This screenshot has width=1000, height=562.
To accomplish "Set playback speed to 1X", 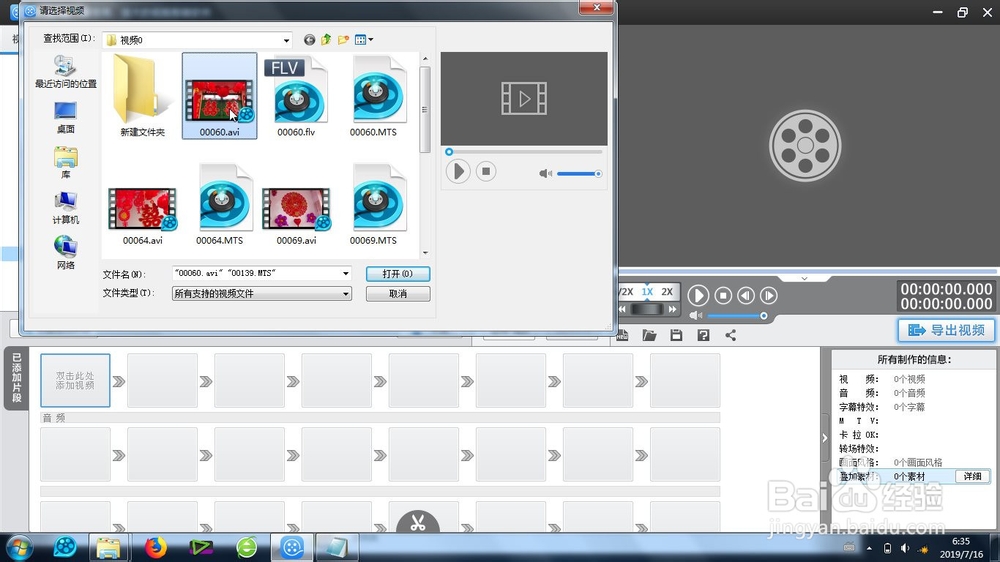I will point(647,292).
